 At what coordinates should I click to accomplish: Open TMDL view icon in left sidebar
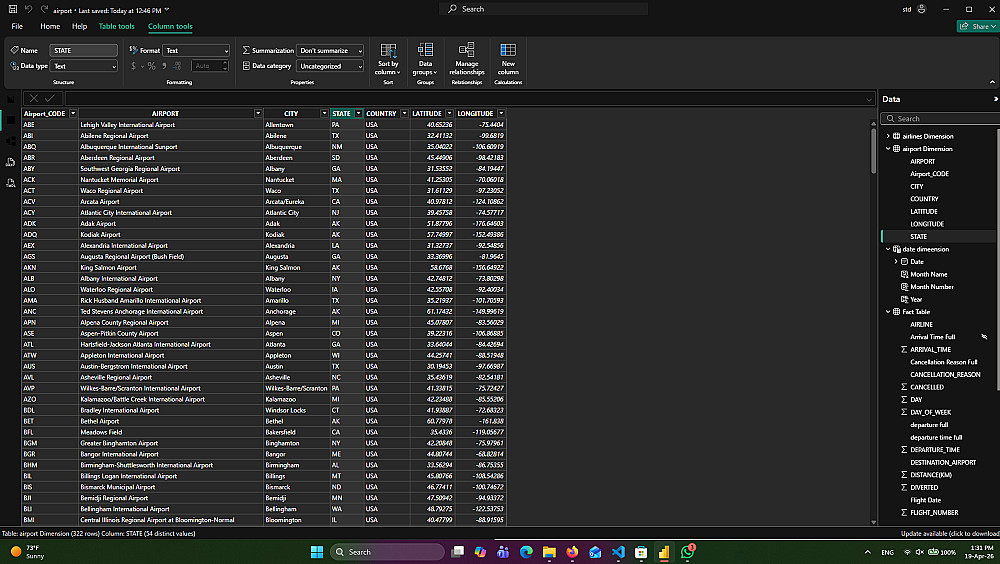click(x=11, y=183)
